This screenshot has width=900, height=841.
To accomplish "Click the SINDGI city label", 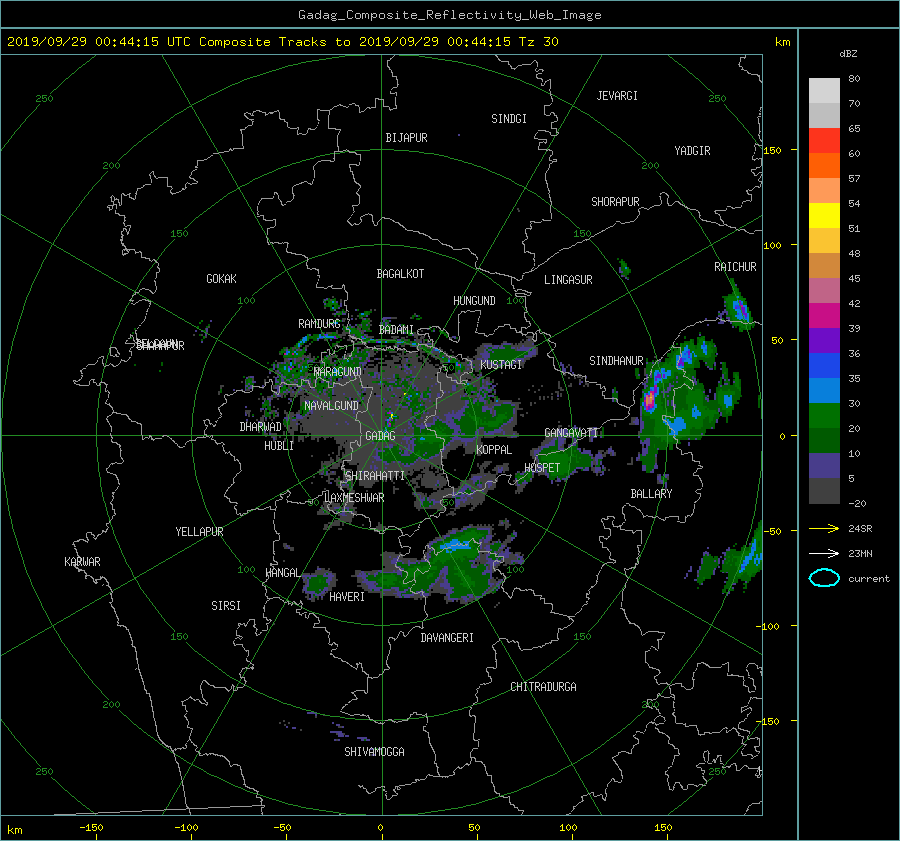I will tap(509, 119).
